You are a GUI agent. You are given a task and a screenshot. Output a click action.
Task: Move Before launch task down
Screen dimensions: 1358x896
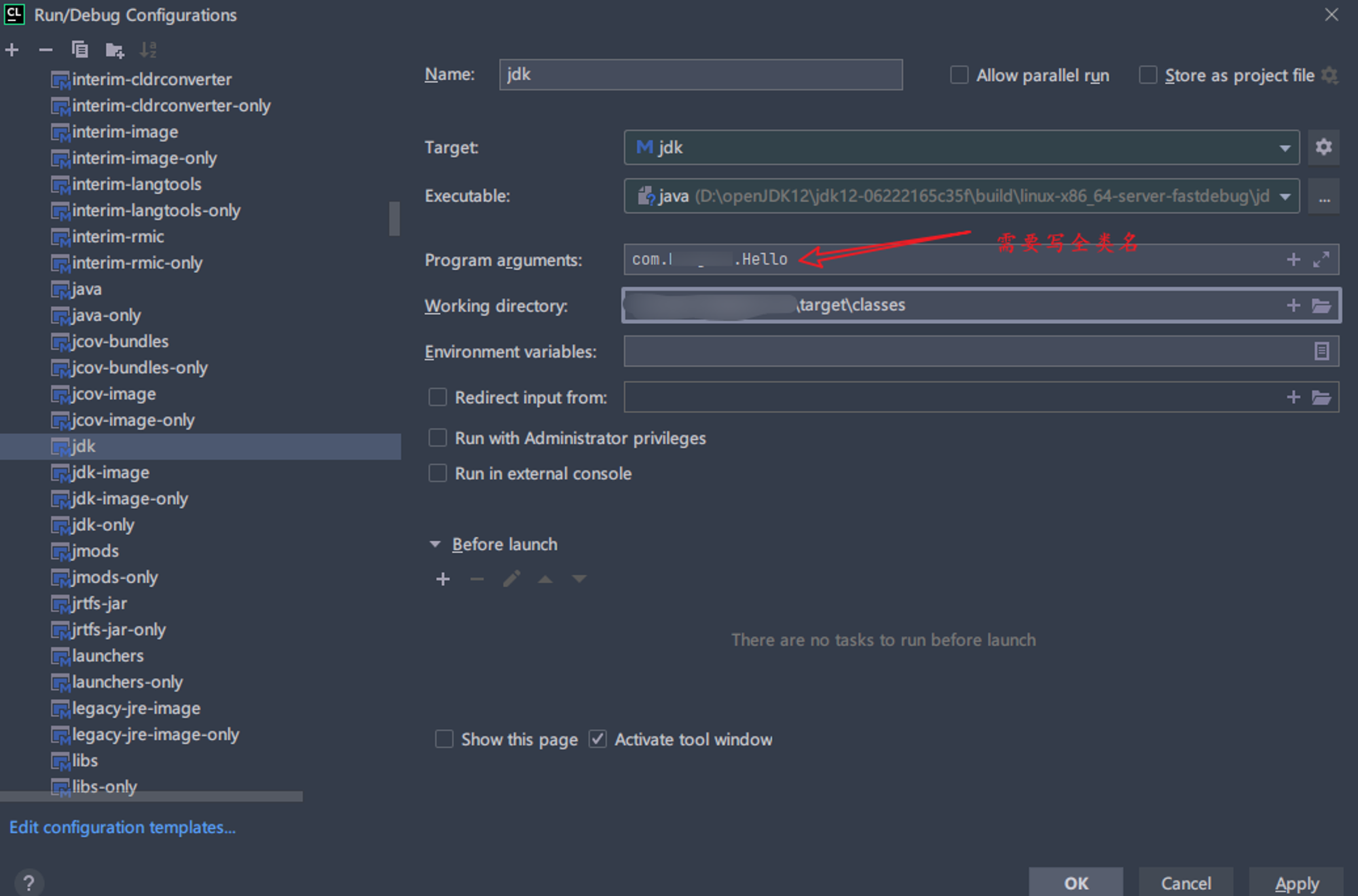coord(579,579)
